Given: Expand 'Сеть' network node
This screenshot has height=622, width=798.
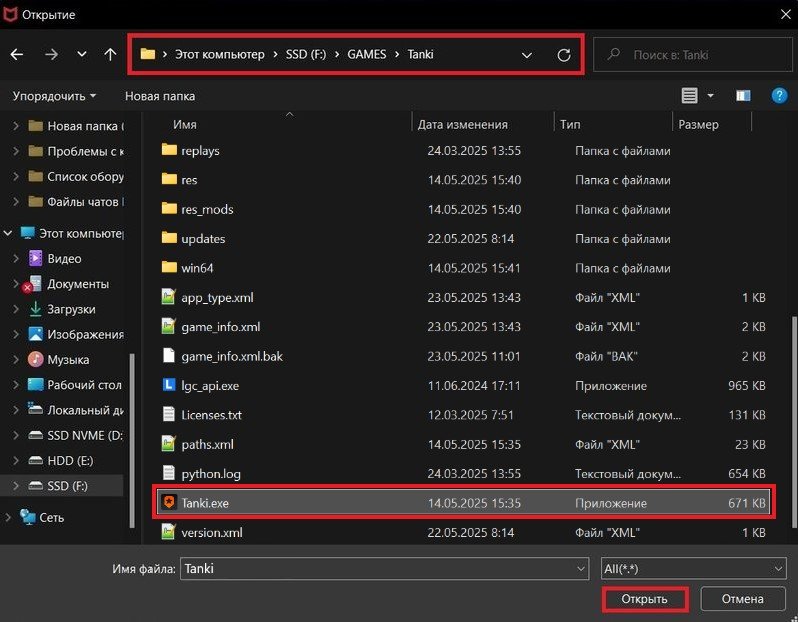Looking at the screenshot, I should tap(8, 517).
